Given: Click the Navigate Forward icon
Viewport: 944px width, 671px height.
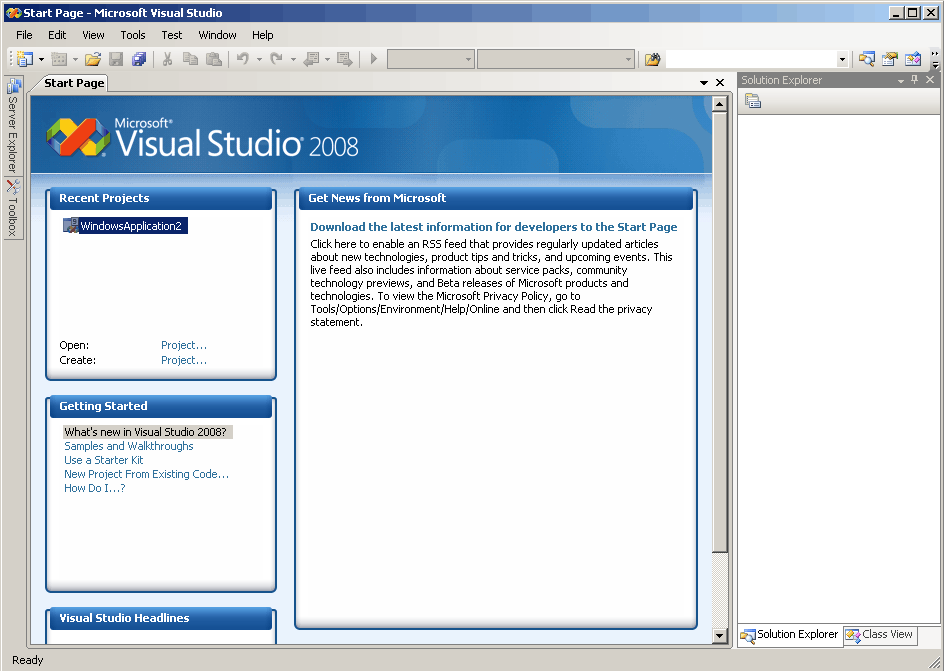Looking at the screenshot, I should coord(344,59).
